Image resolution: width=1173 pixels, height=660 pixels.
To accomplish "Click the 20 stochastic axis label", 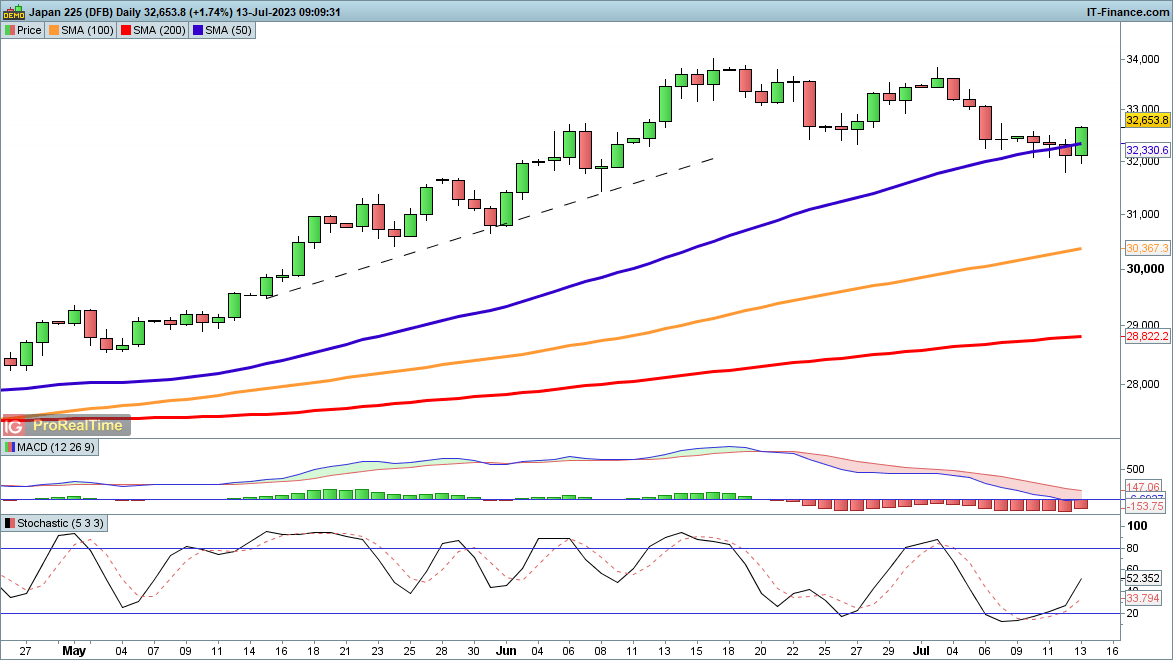I will pyautogui.click(x=1133, y=614).
